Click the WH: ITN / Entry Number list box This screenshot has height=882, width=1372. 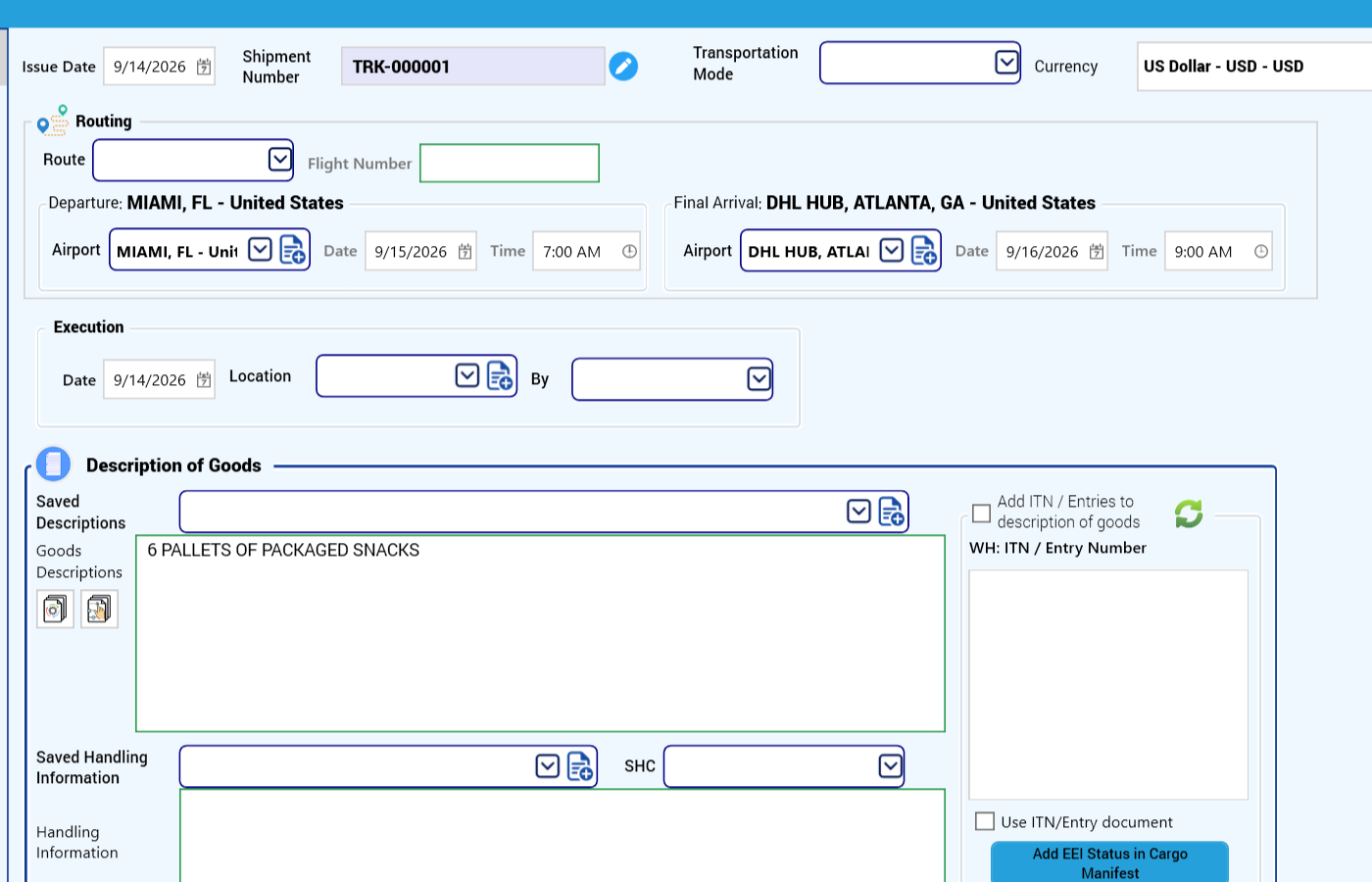1108,685
